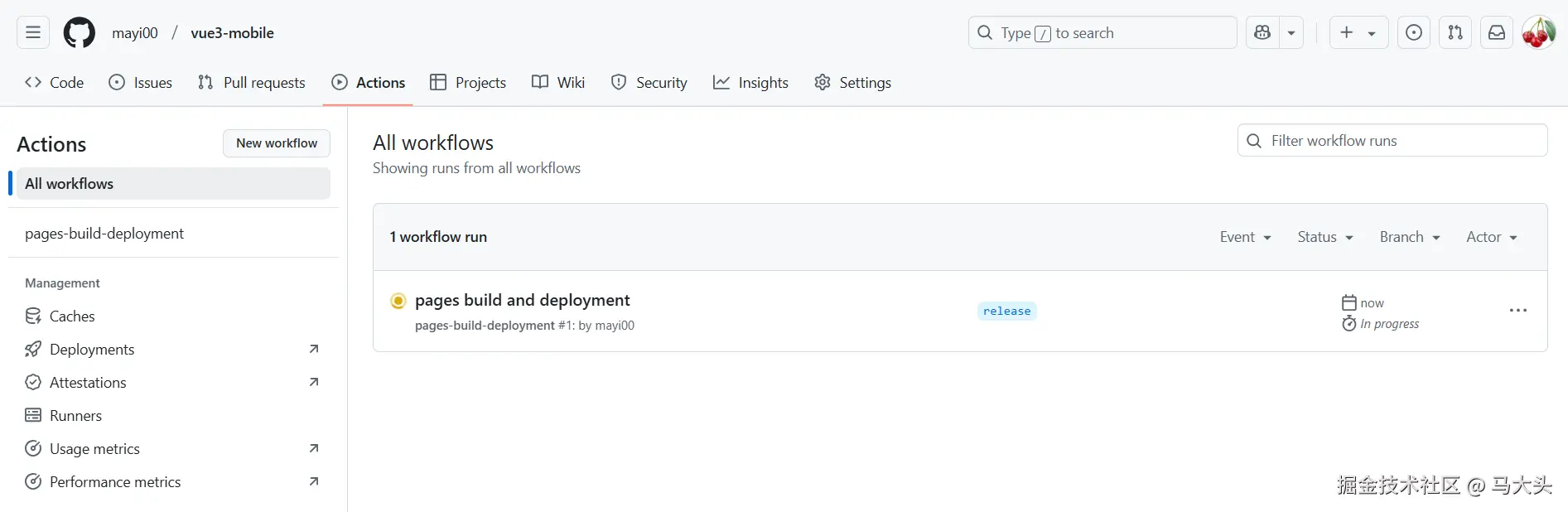The image size is (1568, 512).
Task: Click the in-progress yellow status icon
Action: tap(398, 301)
